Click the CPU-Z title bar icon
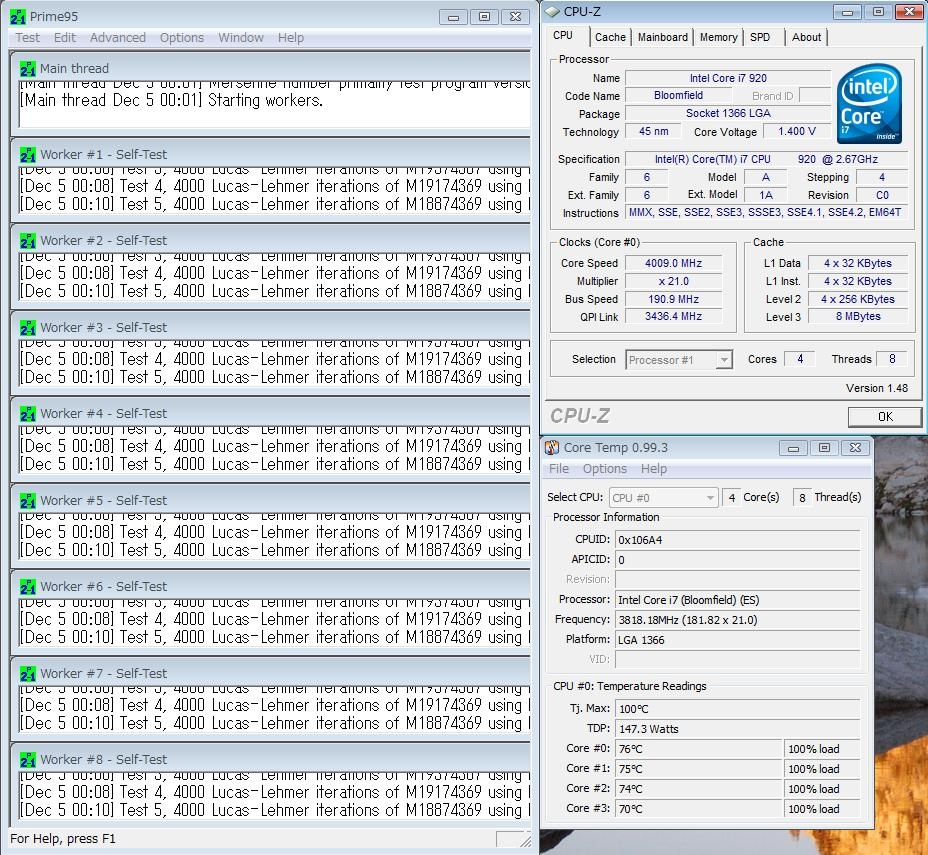928x855 pixels. pyautogui.click(x=552, y=12)
